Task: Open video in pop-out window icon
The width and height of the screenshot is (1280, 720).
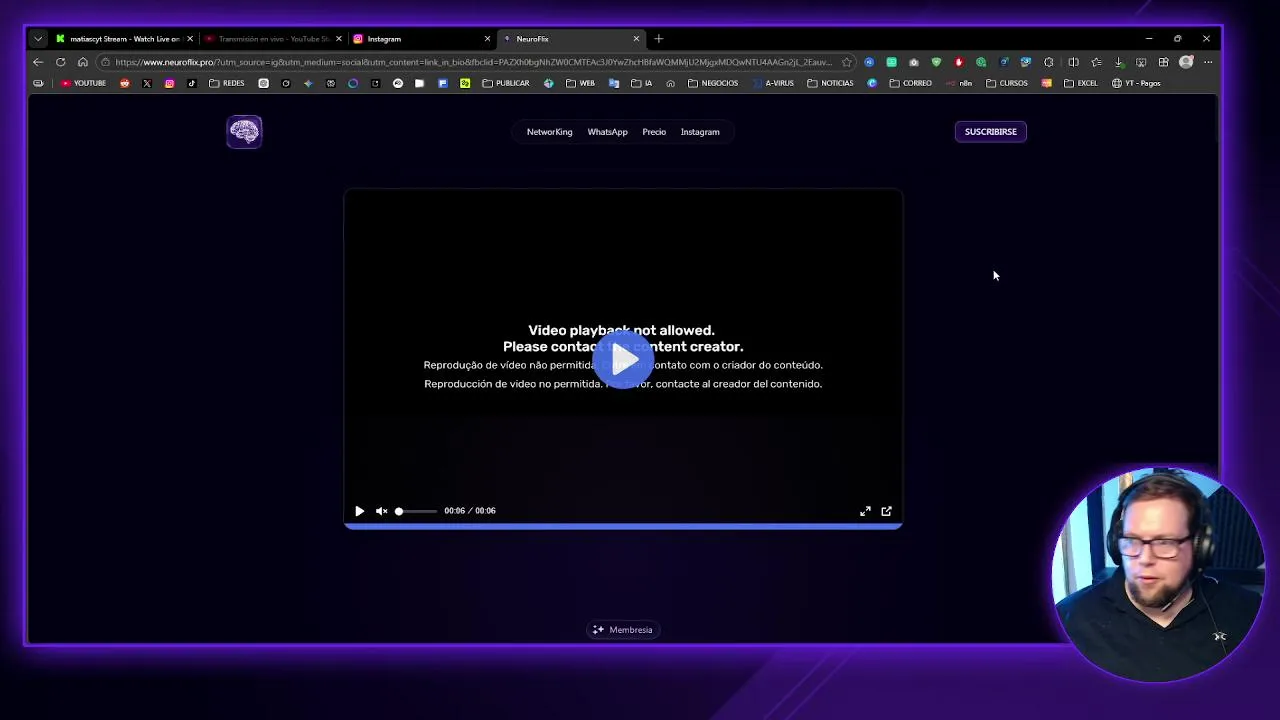Action: pyautogui.click(x=886, y=511)
